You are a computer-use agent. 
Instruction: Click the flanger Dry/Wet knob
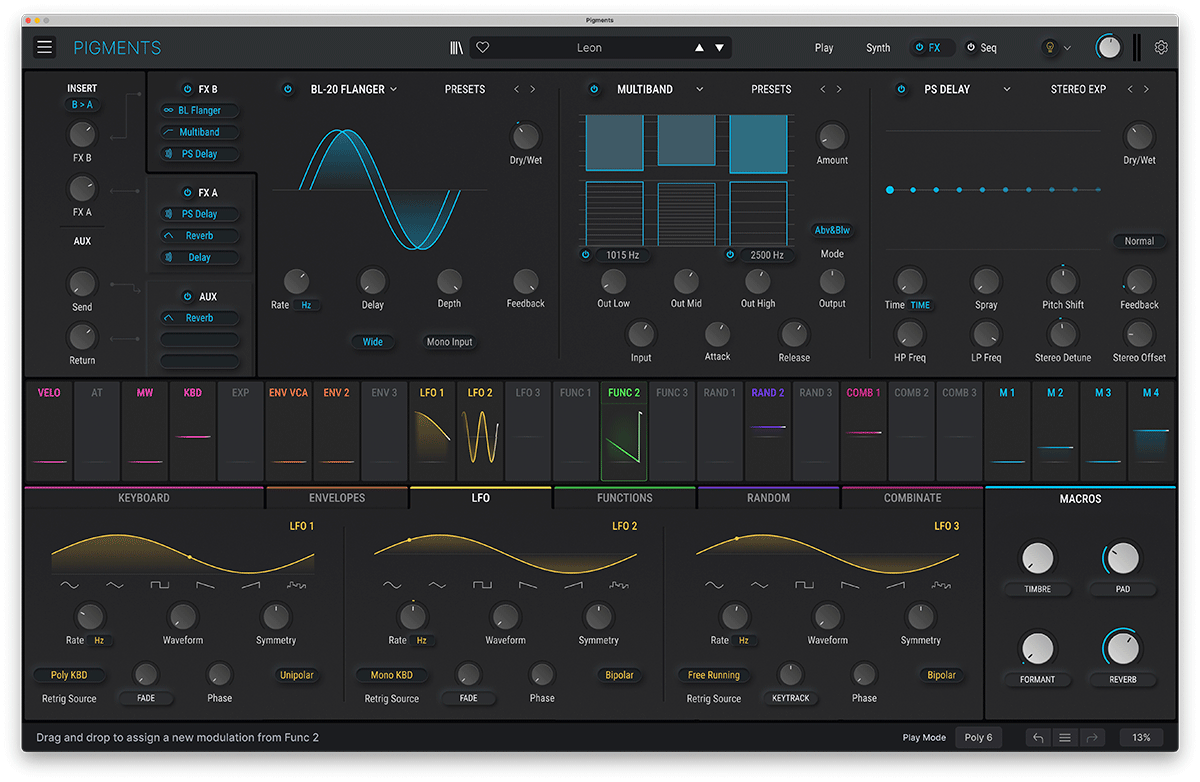point(525,136)
